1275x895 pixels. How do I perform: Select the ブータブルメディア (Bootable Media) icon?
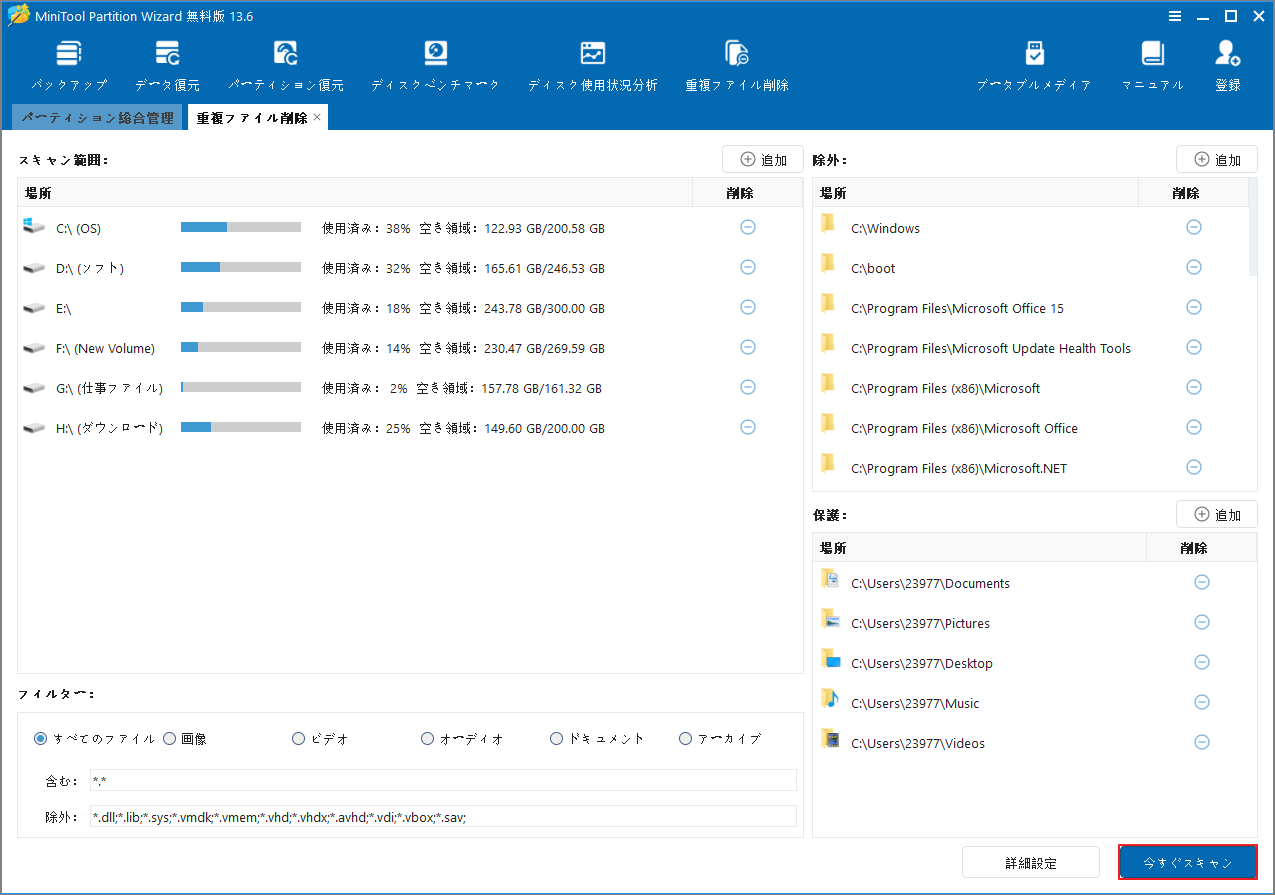[1034, 62]
